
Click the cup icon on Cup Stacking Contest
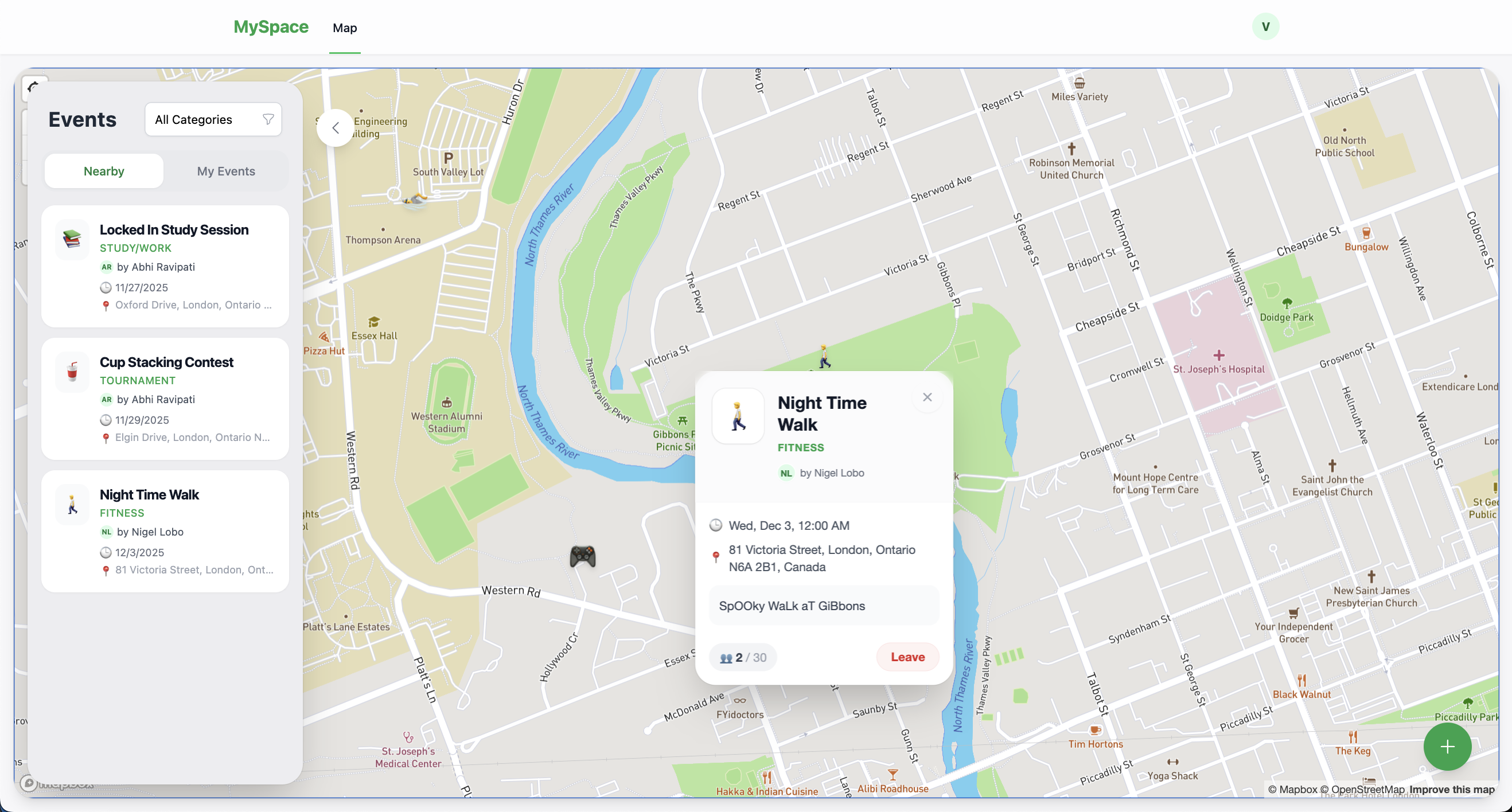click(72, 372)
